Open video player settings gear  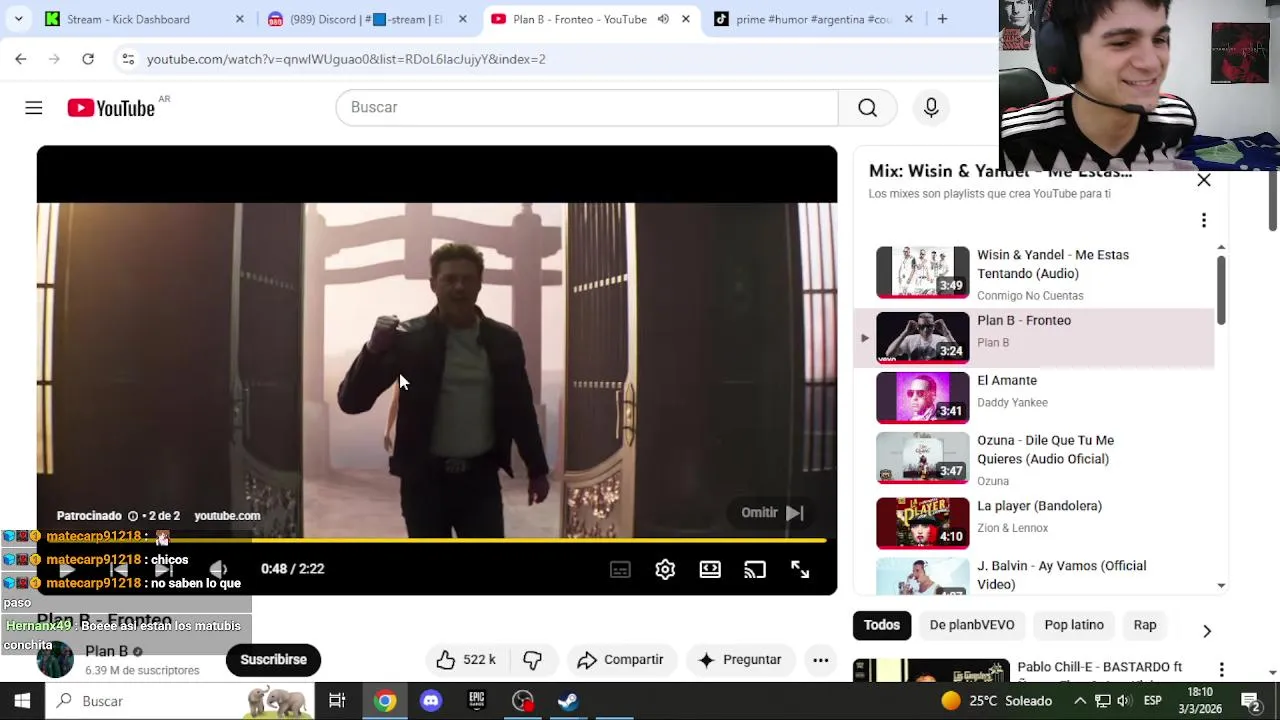click(665, 569)
